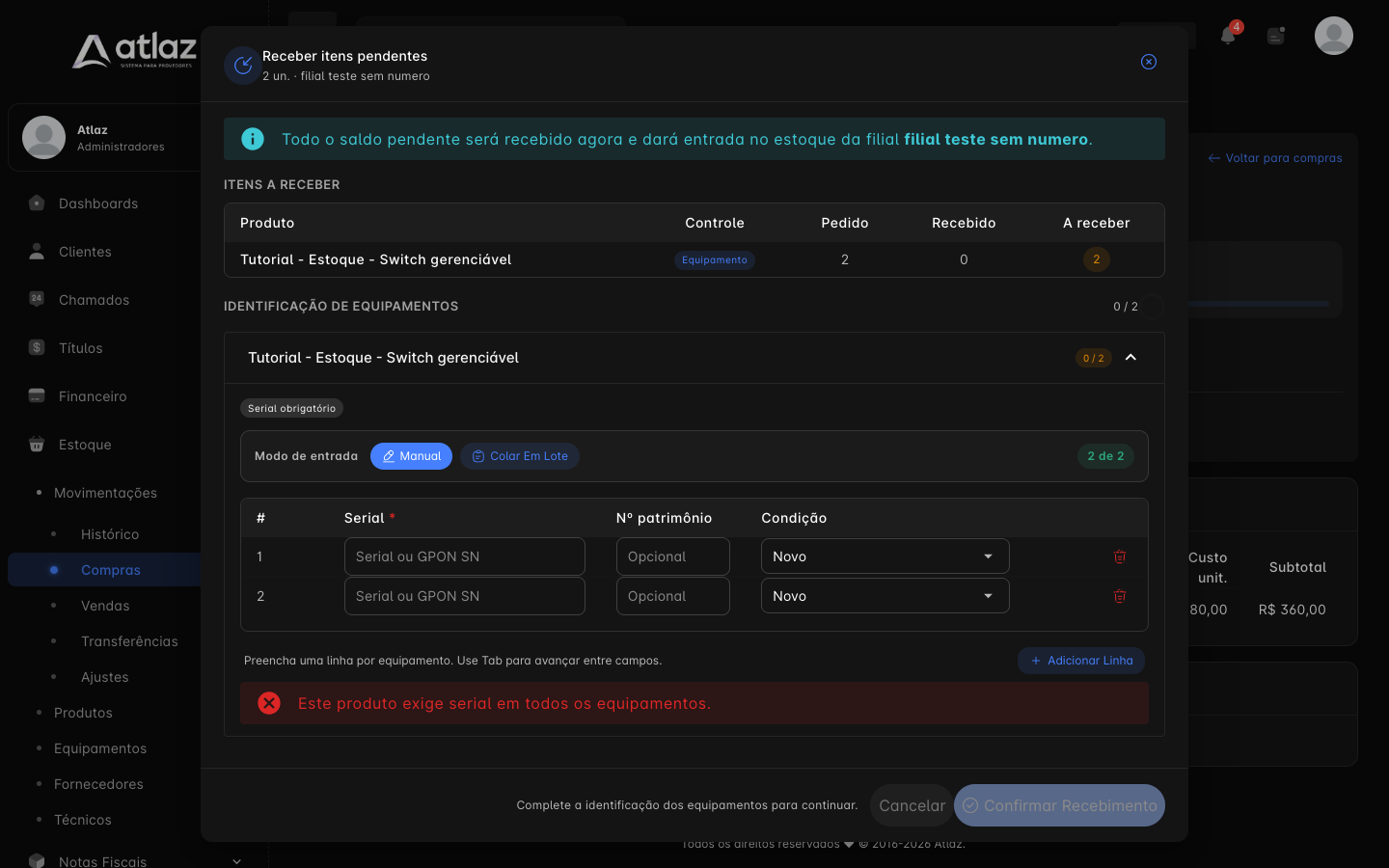Click the info icon in the teal banner

click(x=253, y=139)
